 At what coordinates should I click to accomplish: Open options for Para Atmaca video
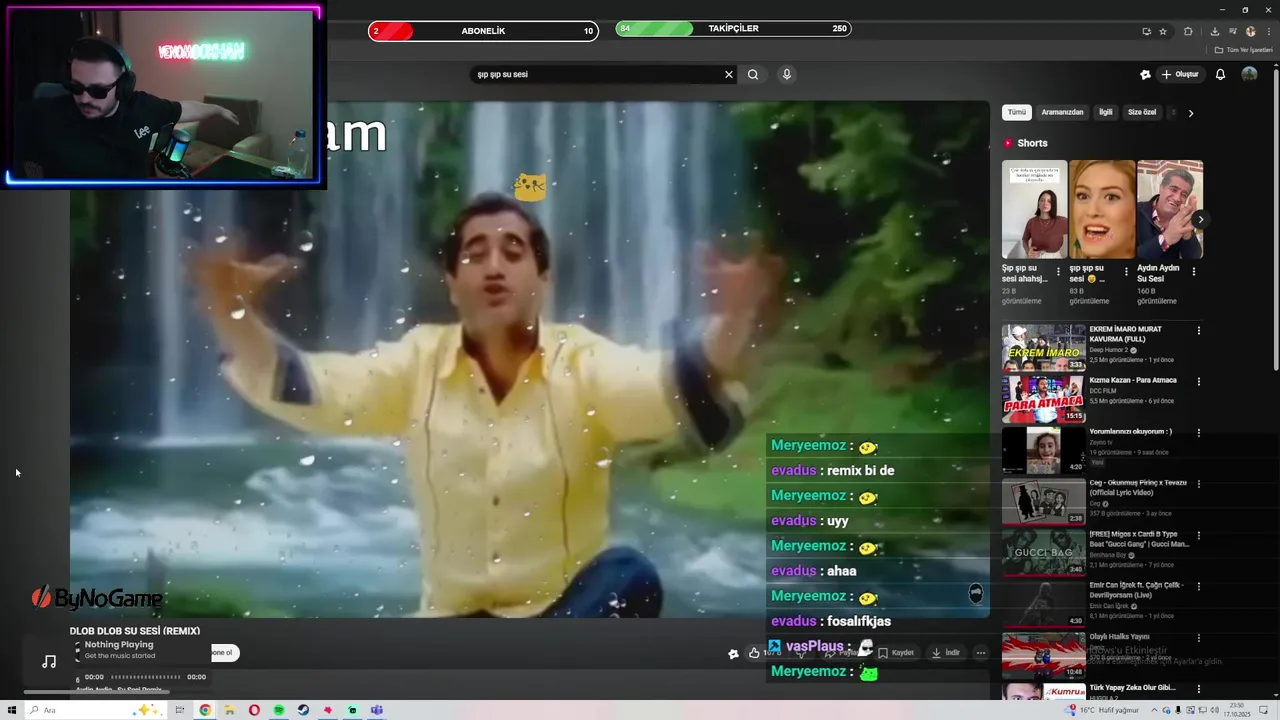pyautogui.click(x=1199, y=381)
